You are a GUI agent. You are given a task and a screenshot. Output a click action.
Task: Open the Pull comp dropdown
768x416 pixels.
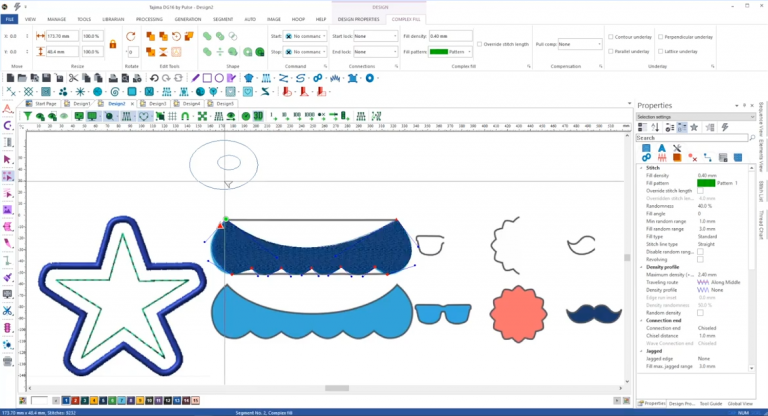click(x=578, y=44)
